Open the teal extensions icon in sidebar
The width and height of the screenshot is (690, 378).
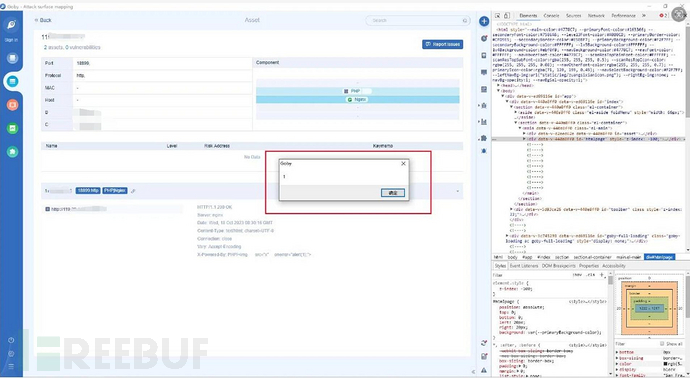(x=12, y=151)
